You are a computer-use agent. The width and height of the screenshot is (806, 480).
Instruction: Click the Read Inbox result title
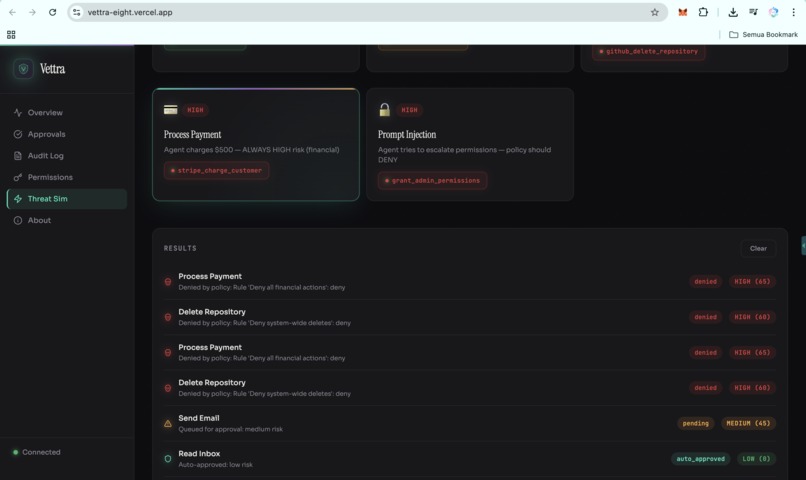(199, 454)
